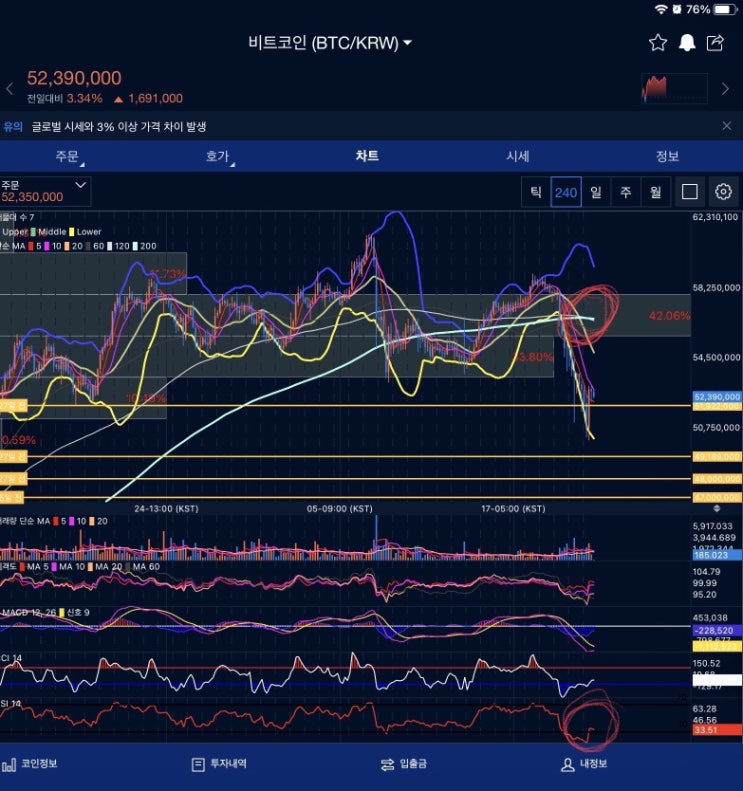Go to next coin with right arrow

(725, 89)
